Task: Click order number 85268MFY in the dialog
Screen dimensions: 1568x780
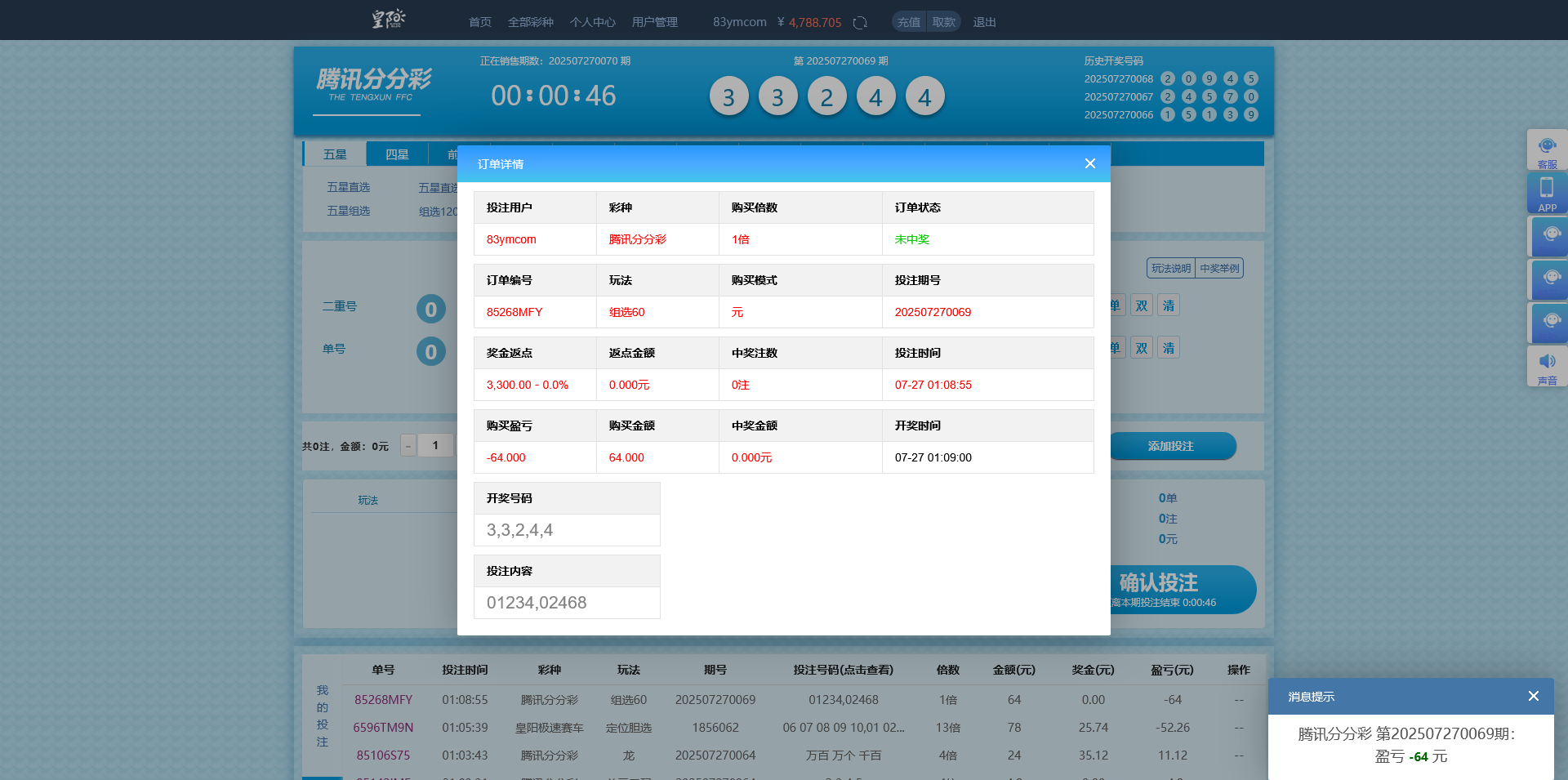Action: tap(514, 312)
